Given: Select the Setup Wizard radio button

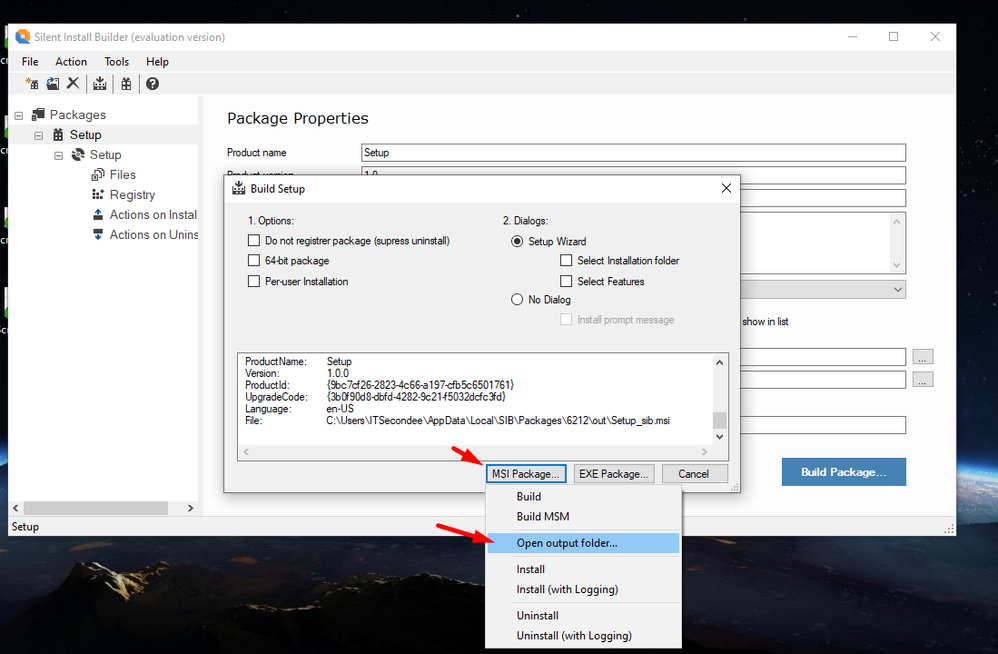Looking at the screenshot, I should tap(517, 241).
